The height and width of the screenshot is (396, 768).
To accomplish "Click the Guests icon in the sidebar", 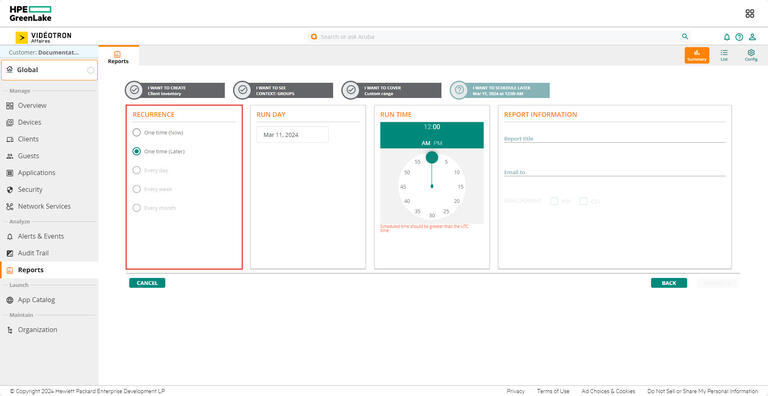I will (10, 156).
